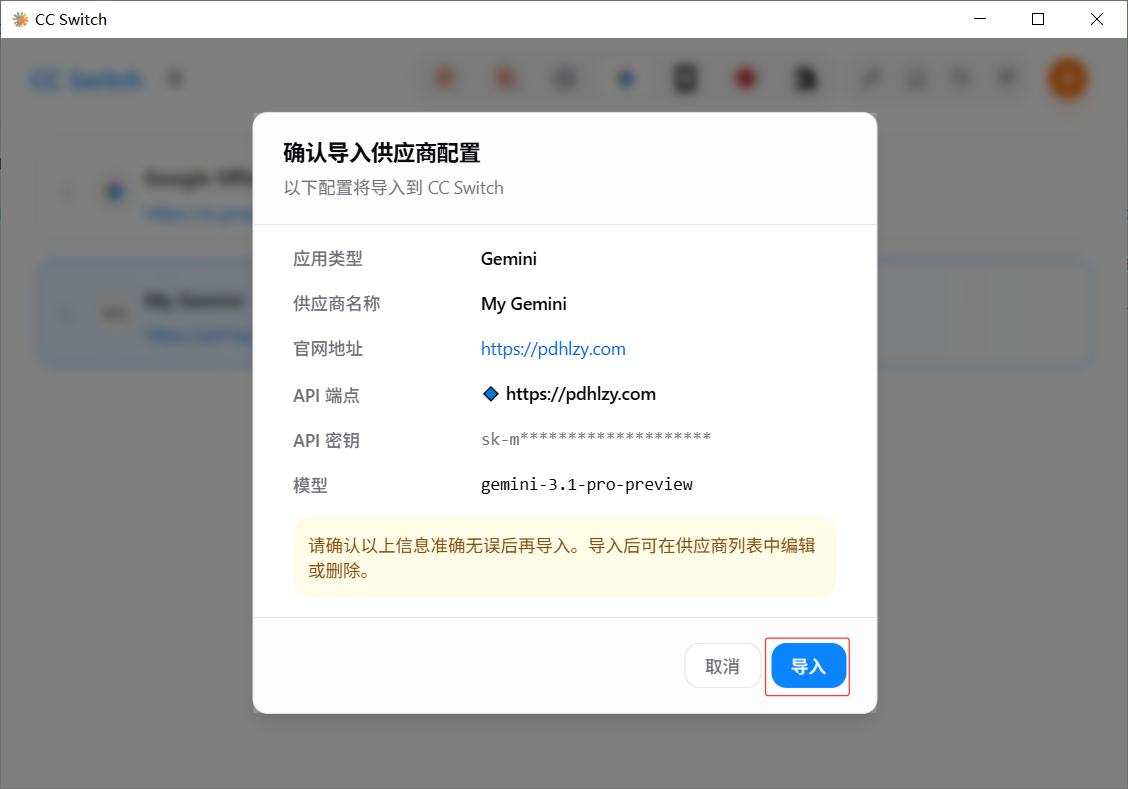Click the 取消 button
Screen dimensions: 1128x789
click(x=722, y=666)
